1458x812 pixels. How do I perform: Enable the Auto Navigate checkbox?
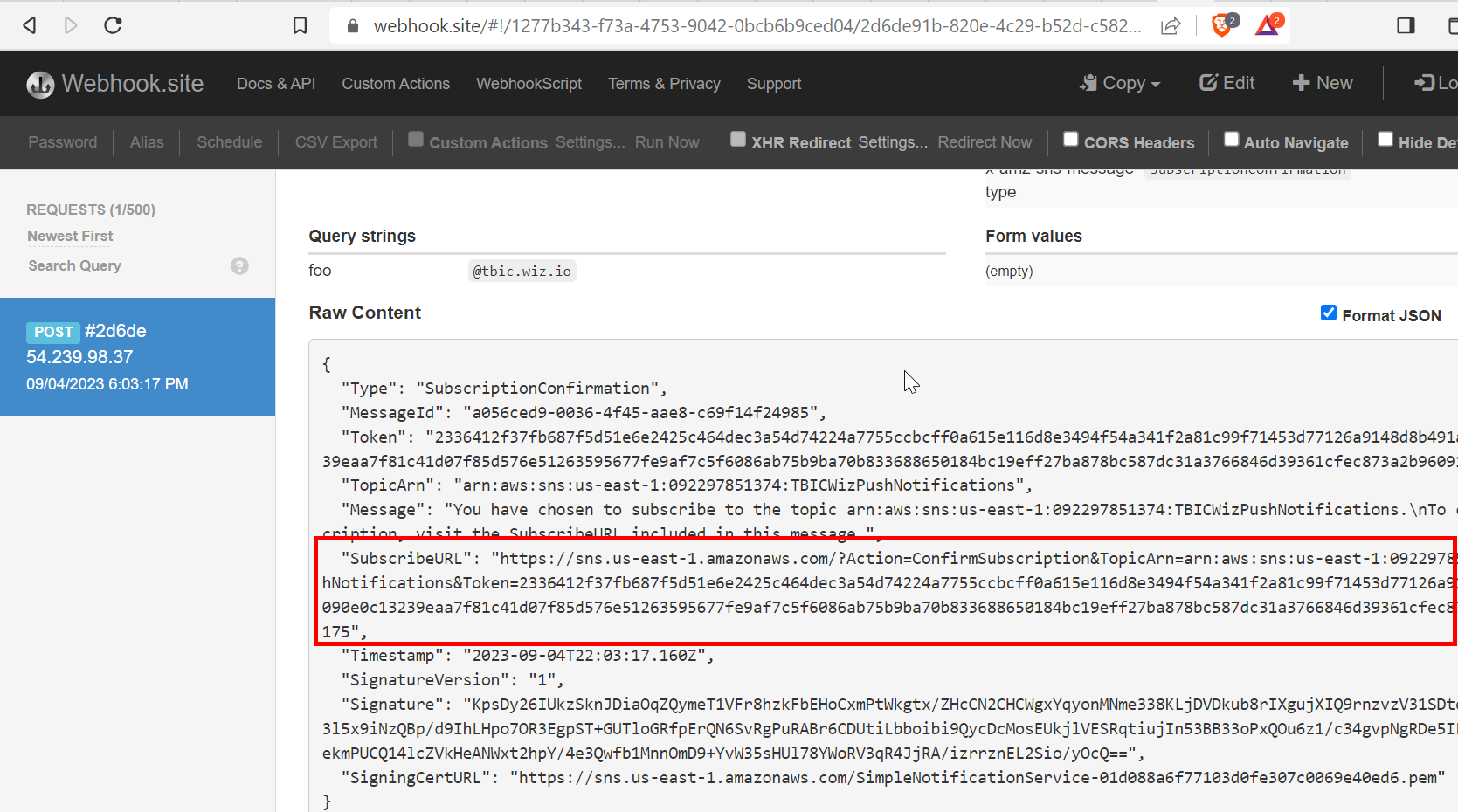click(1231, 140)
